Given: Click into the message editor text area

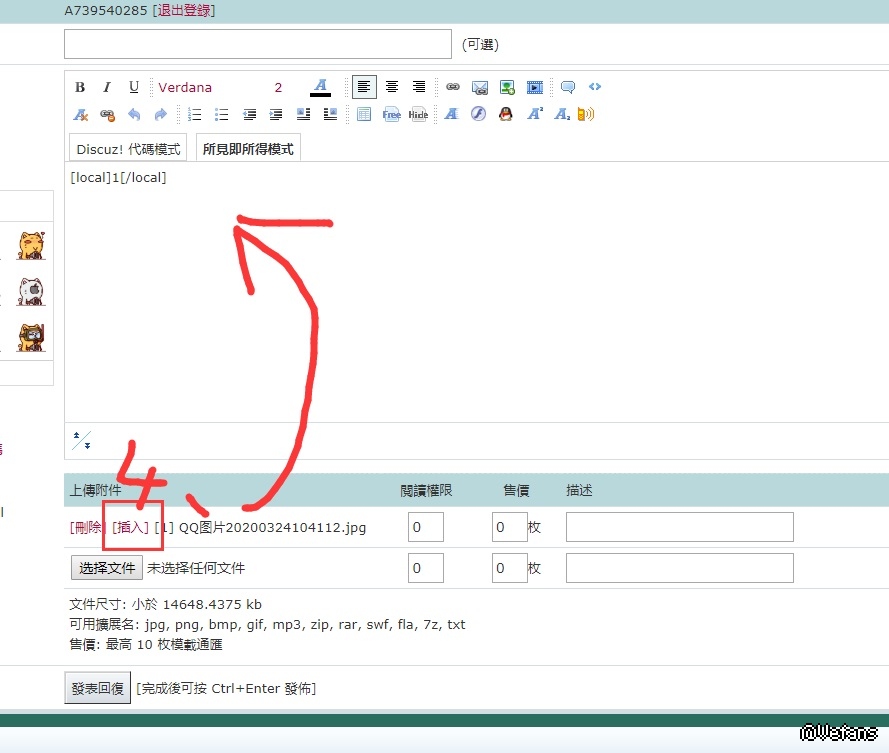Looking at the screenshot, I should [x=476, y=292].
